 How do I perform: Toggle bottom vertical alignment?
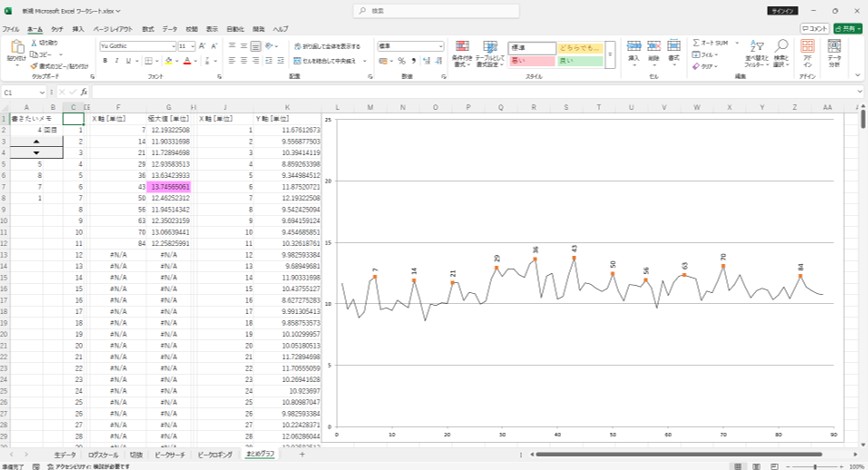click(256, 46)
